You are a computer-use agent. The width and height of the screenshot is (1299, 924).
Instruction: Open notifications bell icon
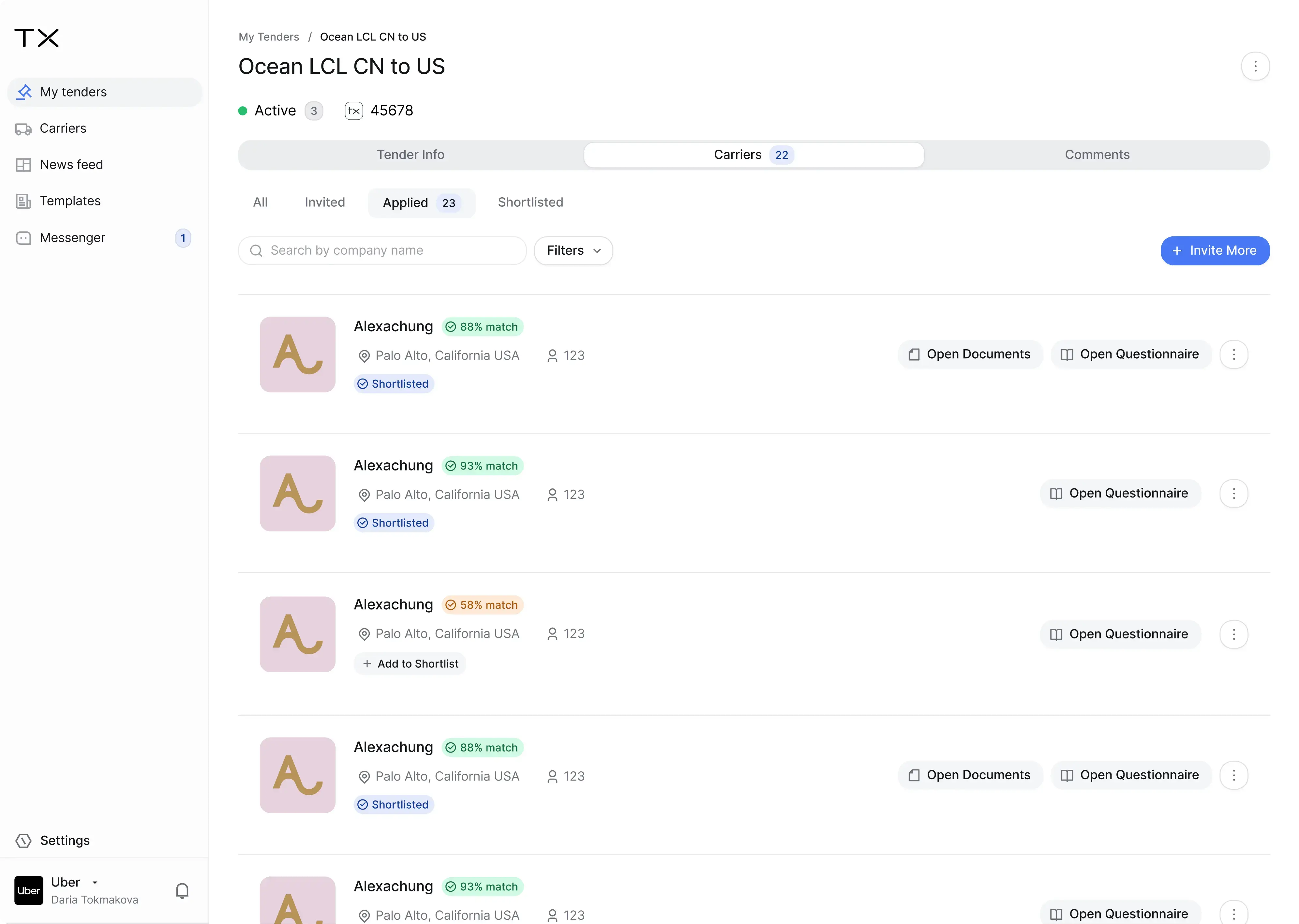[x=182, y=890]
